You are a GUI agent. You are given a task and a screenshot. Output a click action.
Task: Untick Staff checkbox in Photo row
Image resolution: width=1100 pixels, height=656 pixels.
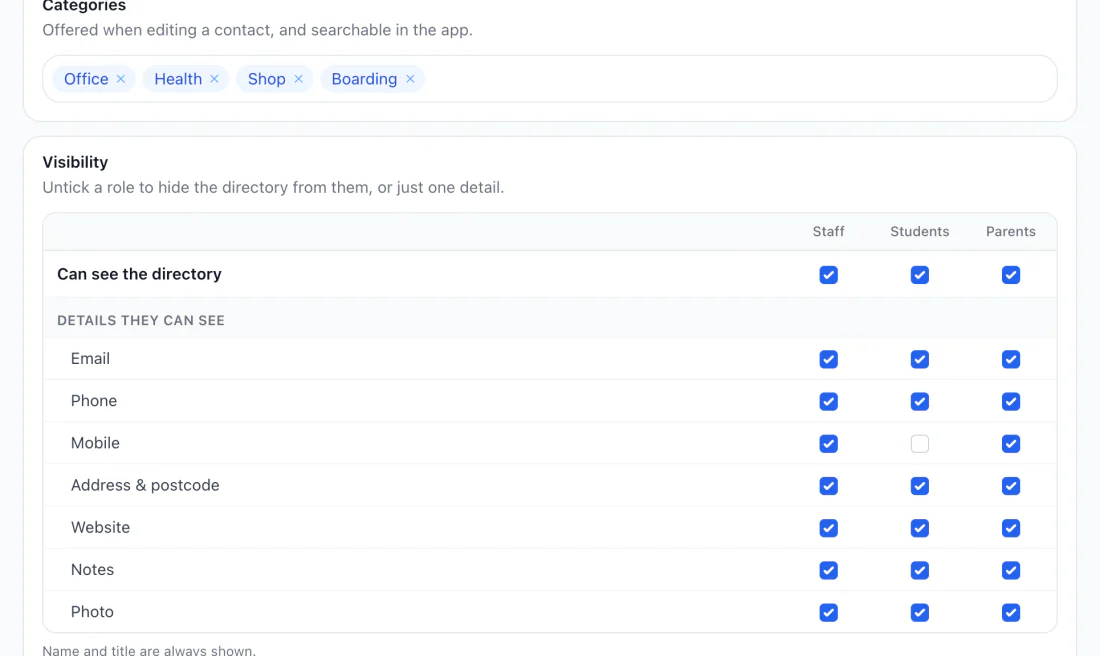[829, 613]
